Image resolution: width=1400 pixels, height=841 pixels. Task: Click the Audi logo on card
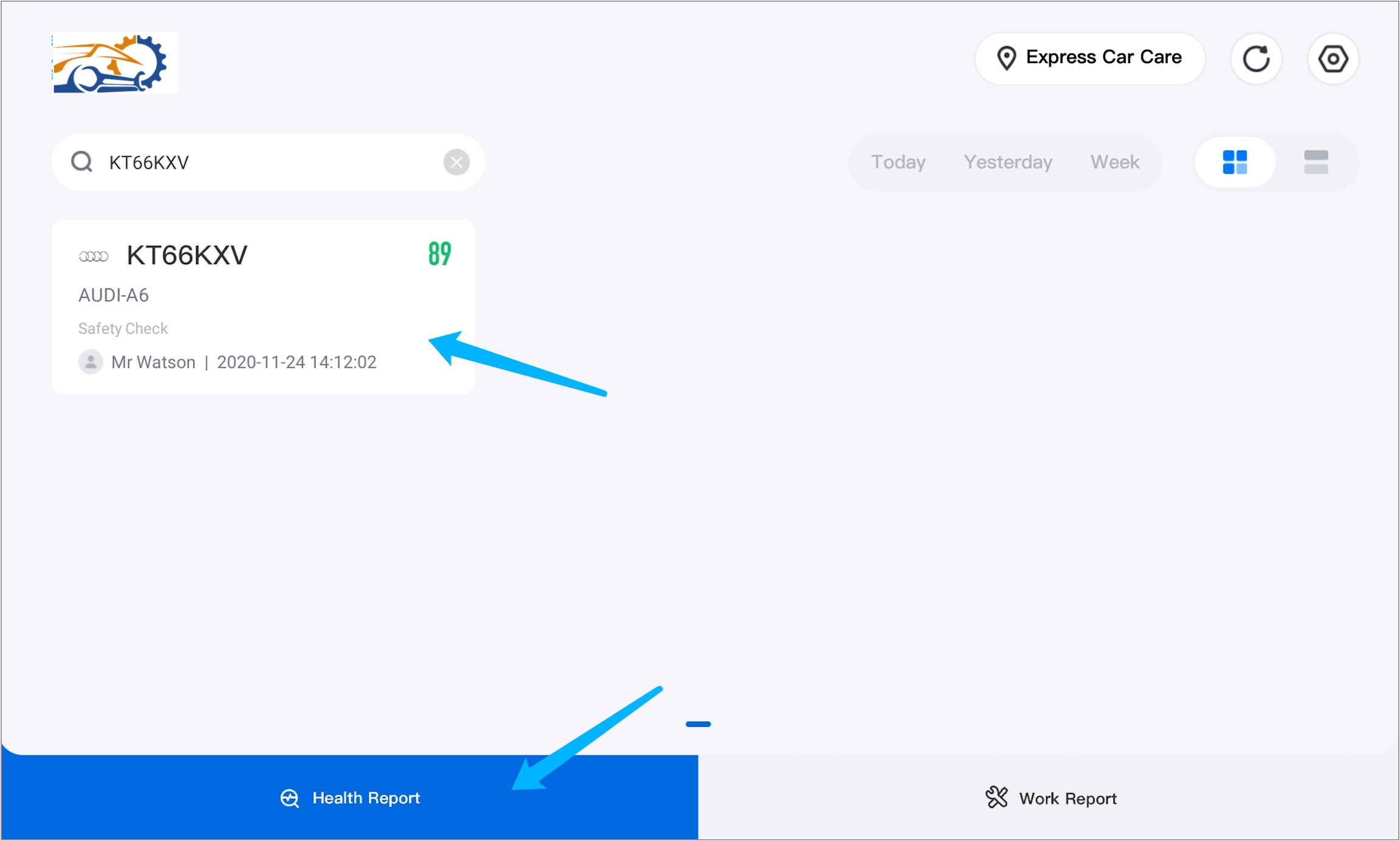pyautogui.click(x=94, y=256)
